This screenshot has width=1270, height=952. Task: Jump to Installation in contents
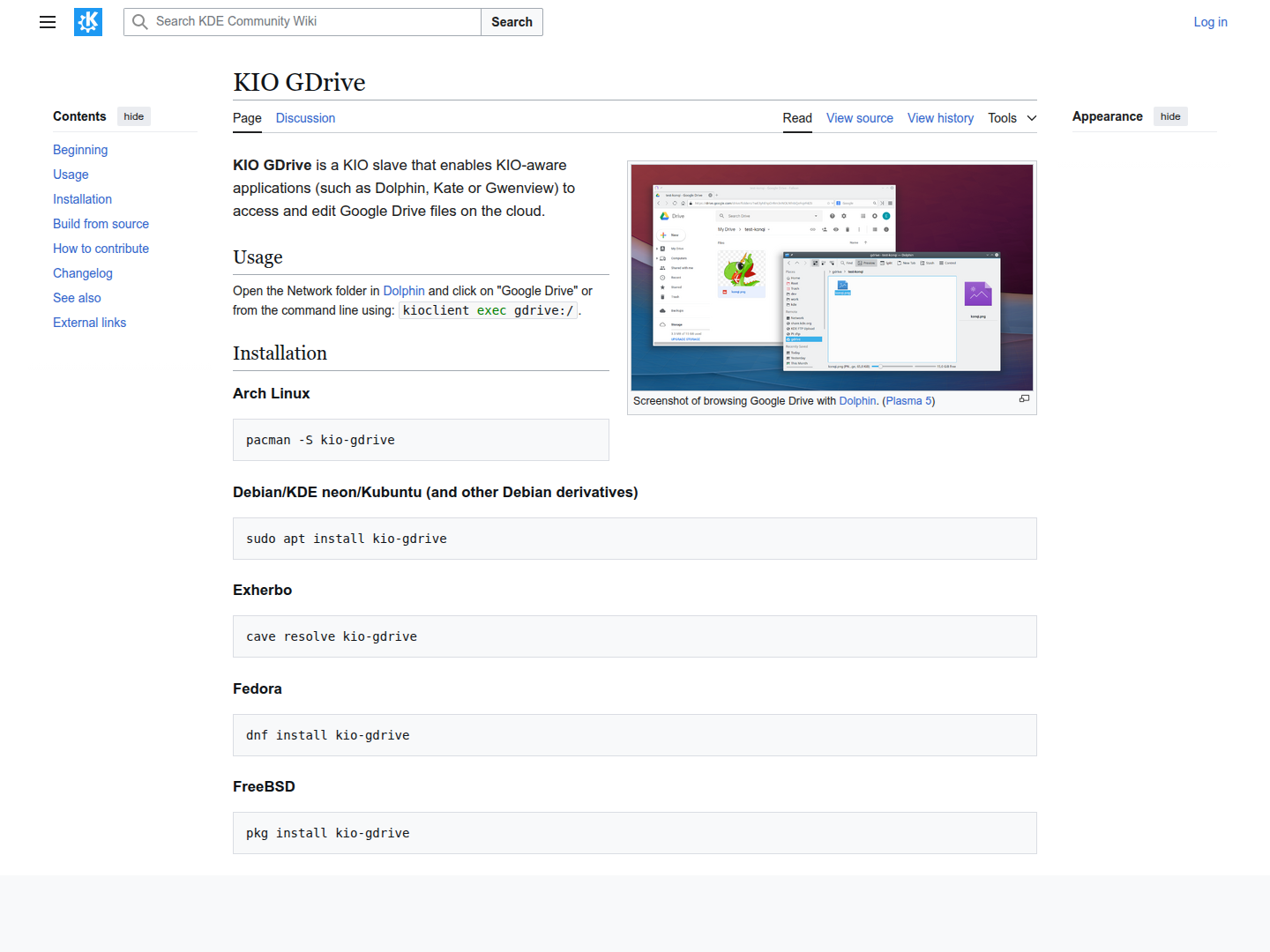click(82, 199)
